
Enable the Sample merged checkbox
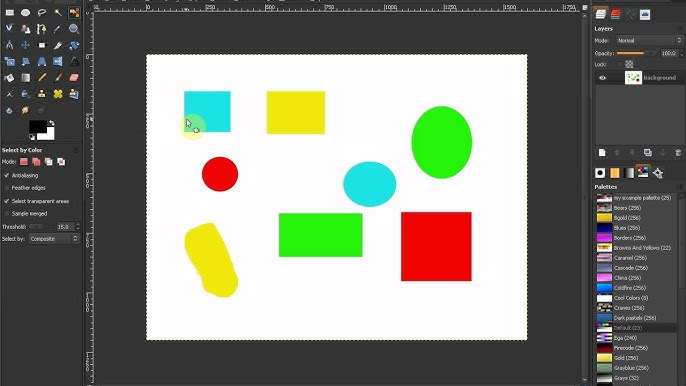point(7,214)
